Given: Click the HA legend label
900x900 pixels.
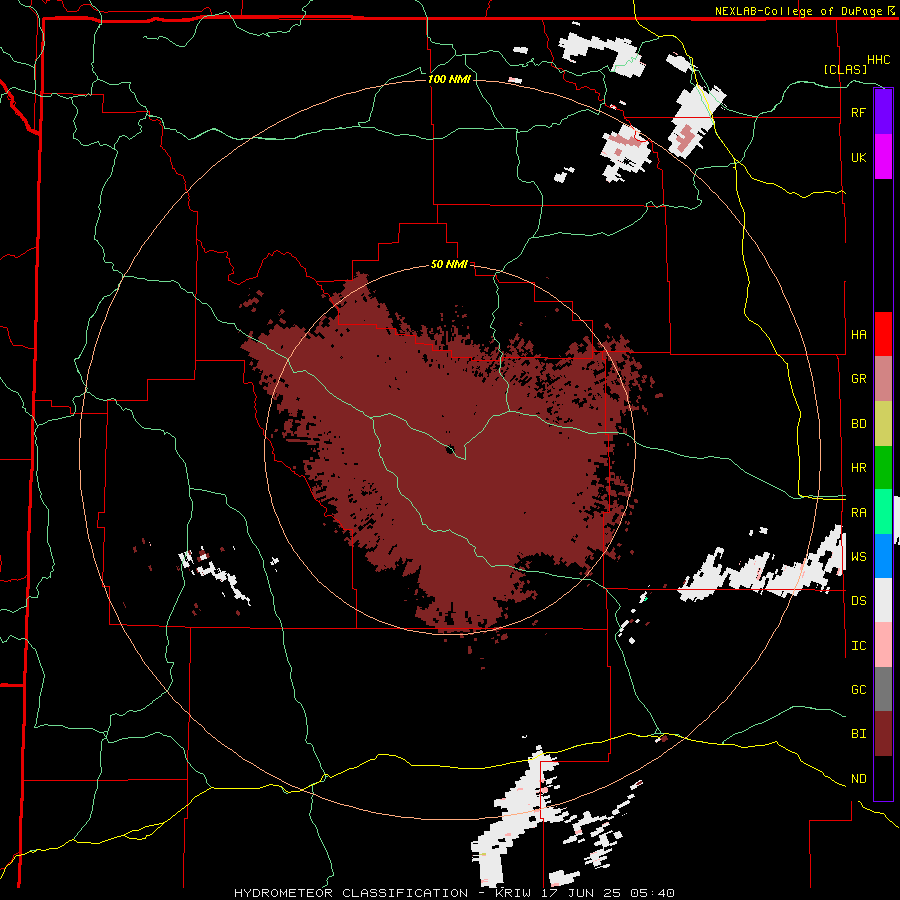Looking at the screenshot, I should (x=858, y=335).
